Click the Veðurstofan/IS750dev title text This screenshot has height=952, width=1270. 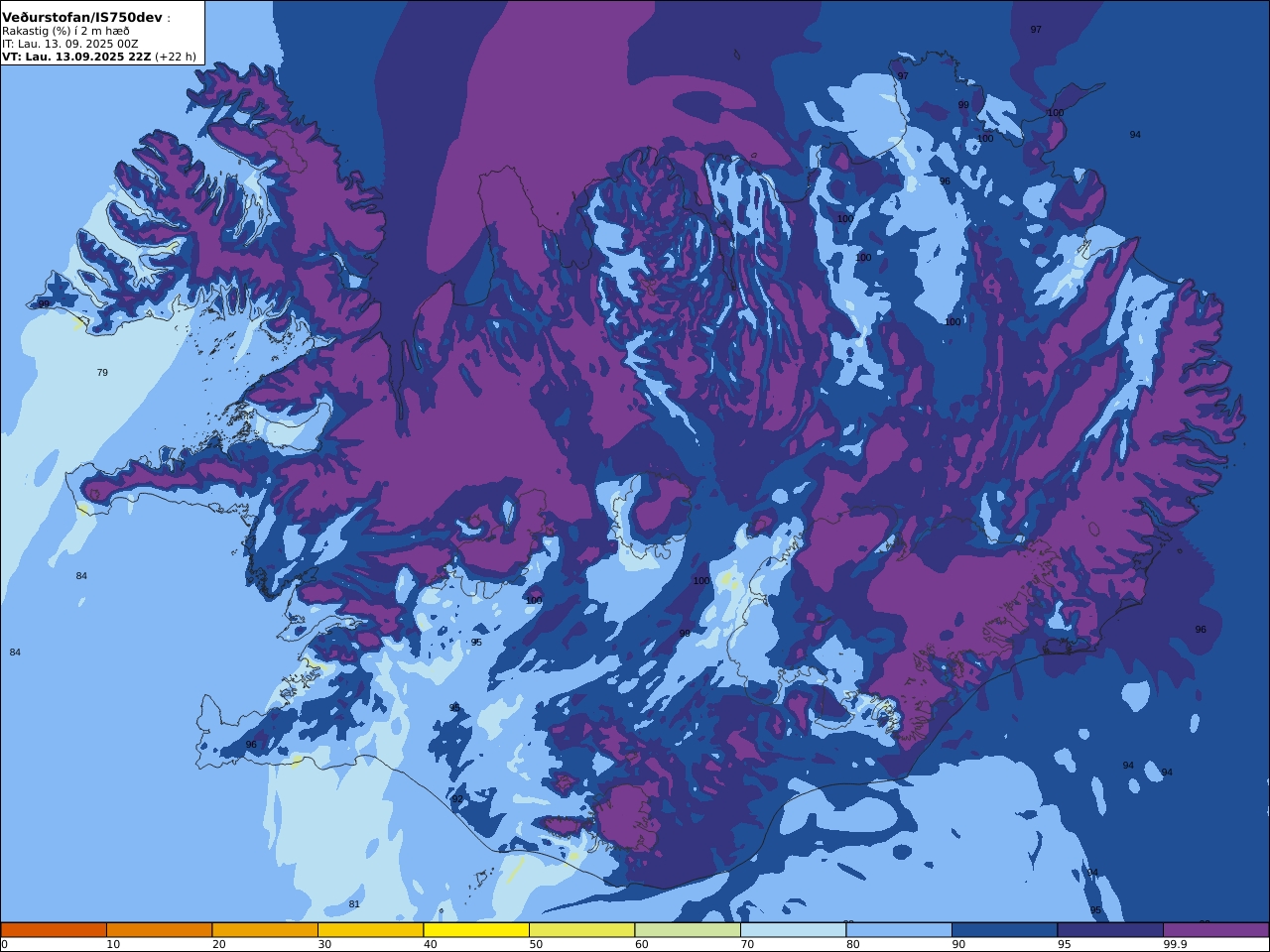click(x=82, y=18)
